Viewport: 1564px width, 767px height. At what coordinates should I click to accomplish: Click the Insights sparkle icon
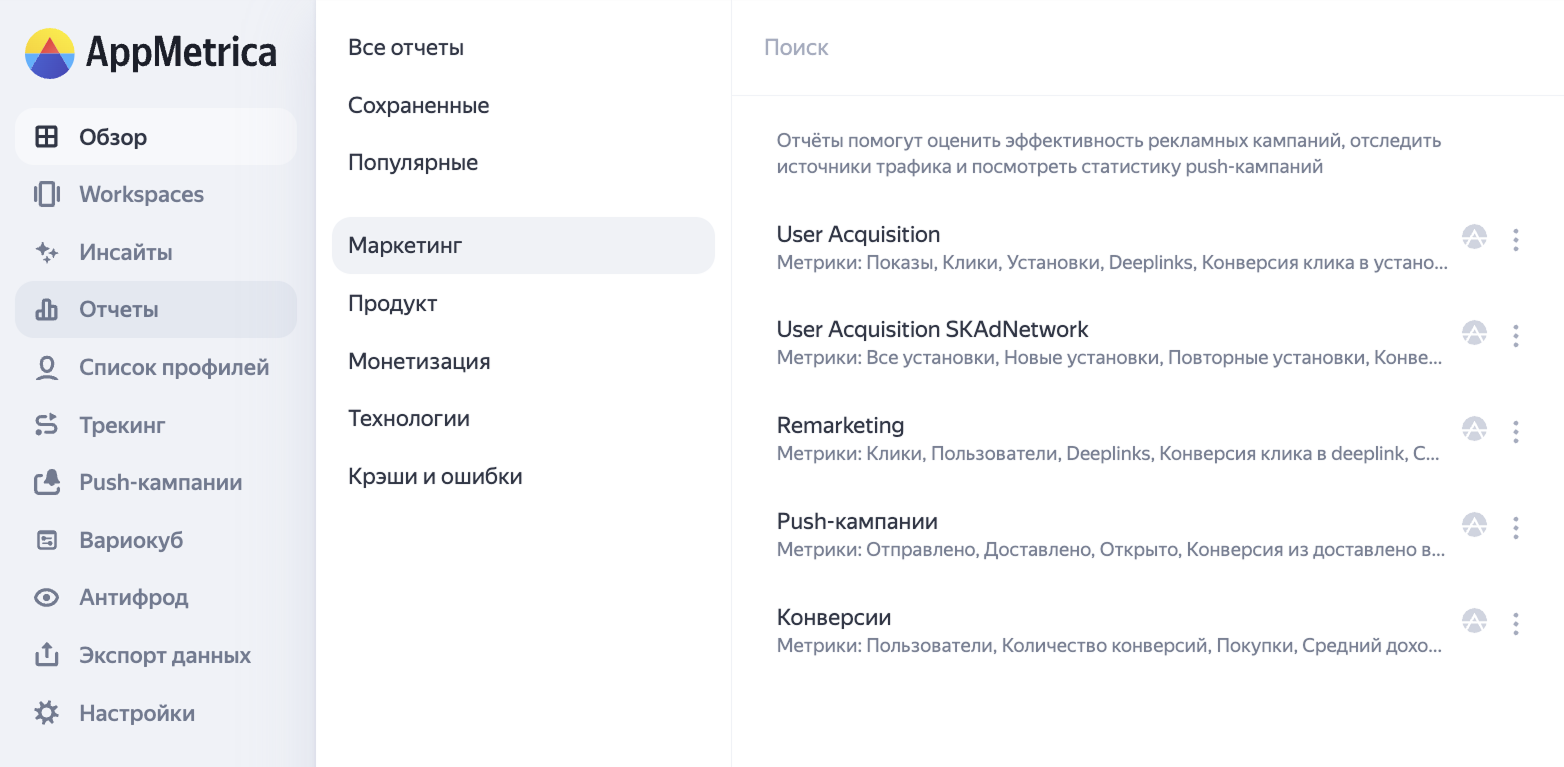coord(47,252)
